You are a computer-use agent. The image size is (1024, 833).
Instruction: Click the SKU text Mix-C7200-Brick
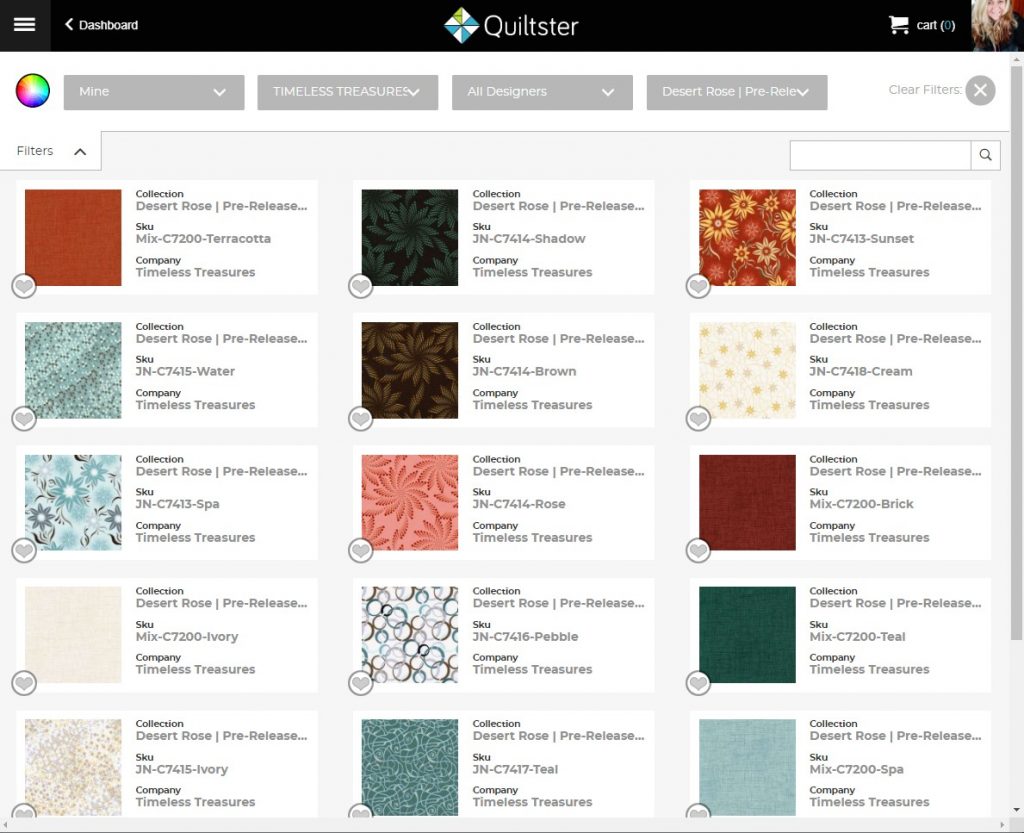[861, 504]
